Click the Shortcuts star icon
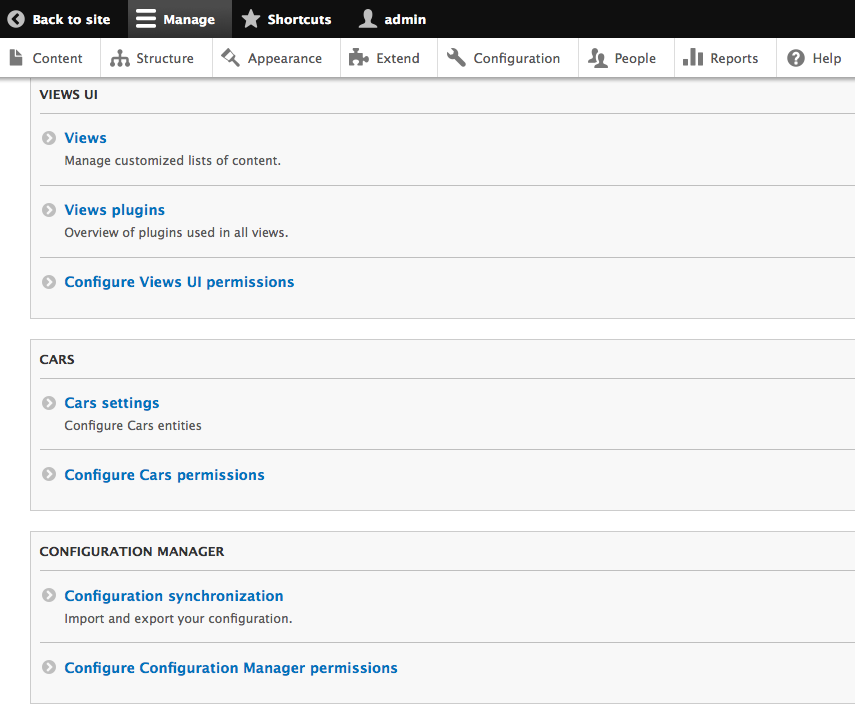This screenshot has height=706, width=855. pos(251,19)
